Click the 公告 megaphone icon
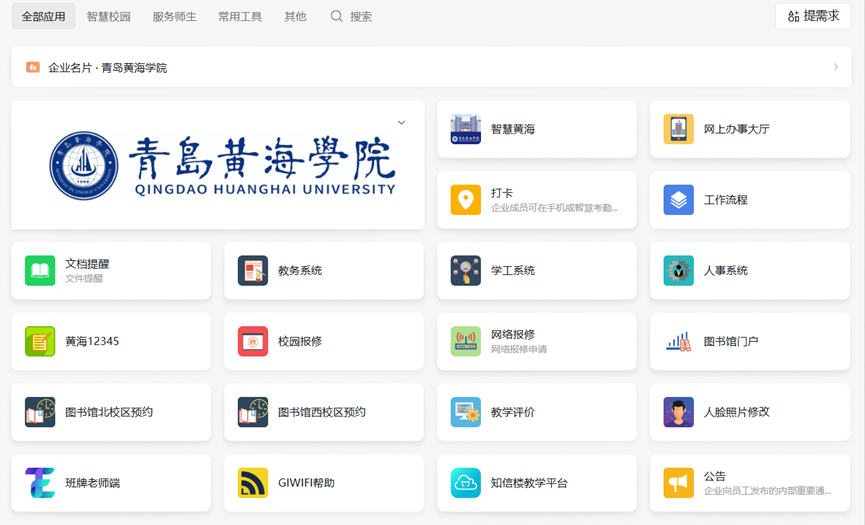The height and width of the screenshot is (525, 865). 679,483
